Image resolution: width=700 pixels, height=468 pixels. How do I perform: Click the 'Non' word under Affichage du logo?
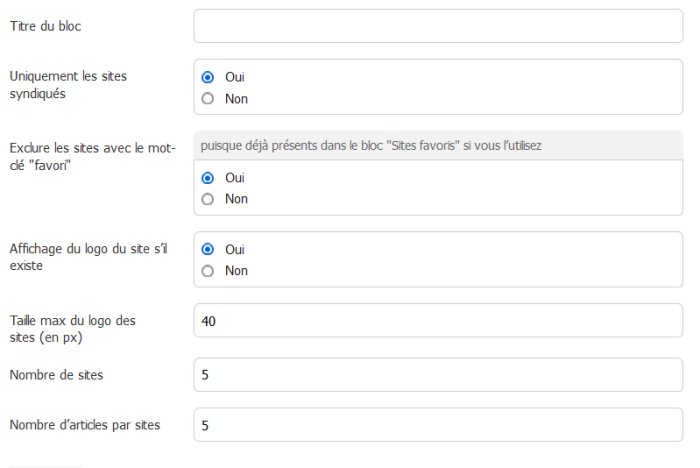pos(236,271)
